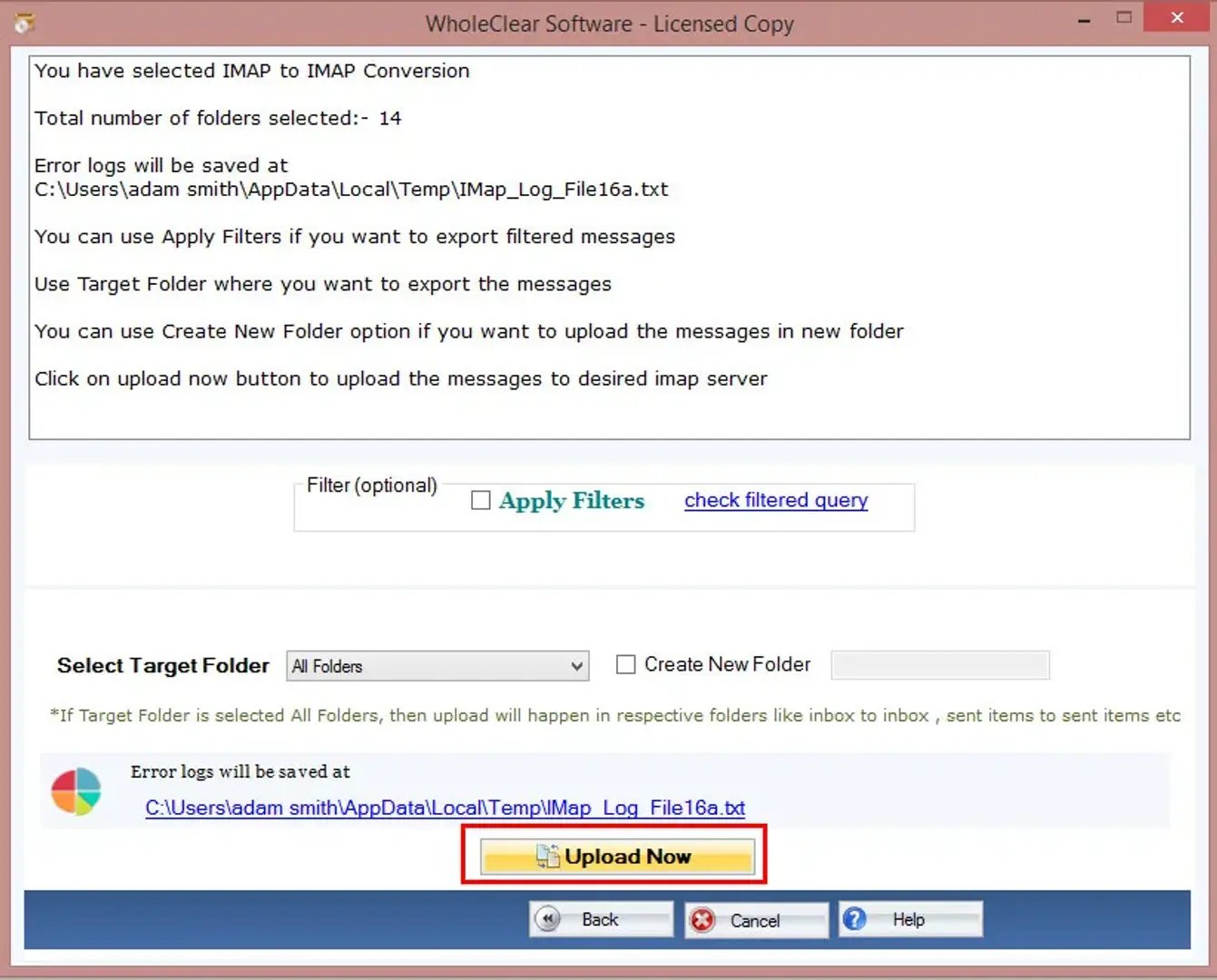The width and height of the screenshot is (1217, 980).
Task: Click the colorful pie chart icon
Action: (76, 791)
